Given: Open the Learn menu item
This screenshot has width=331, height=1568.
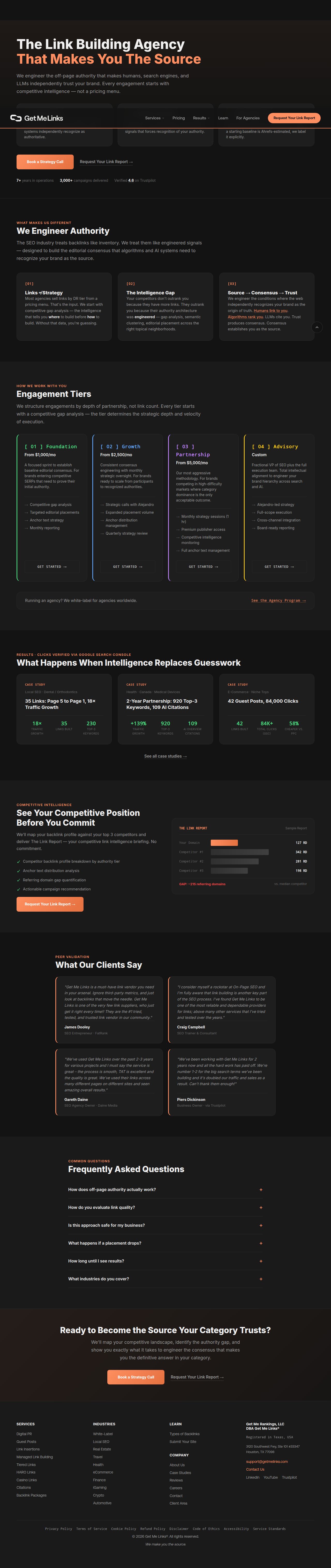Looking at the screenshot, I should pos(223,118).
